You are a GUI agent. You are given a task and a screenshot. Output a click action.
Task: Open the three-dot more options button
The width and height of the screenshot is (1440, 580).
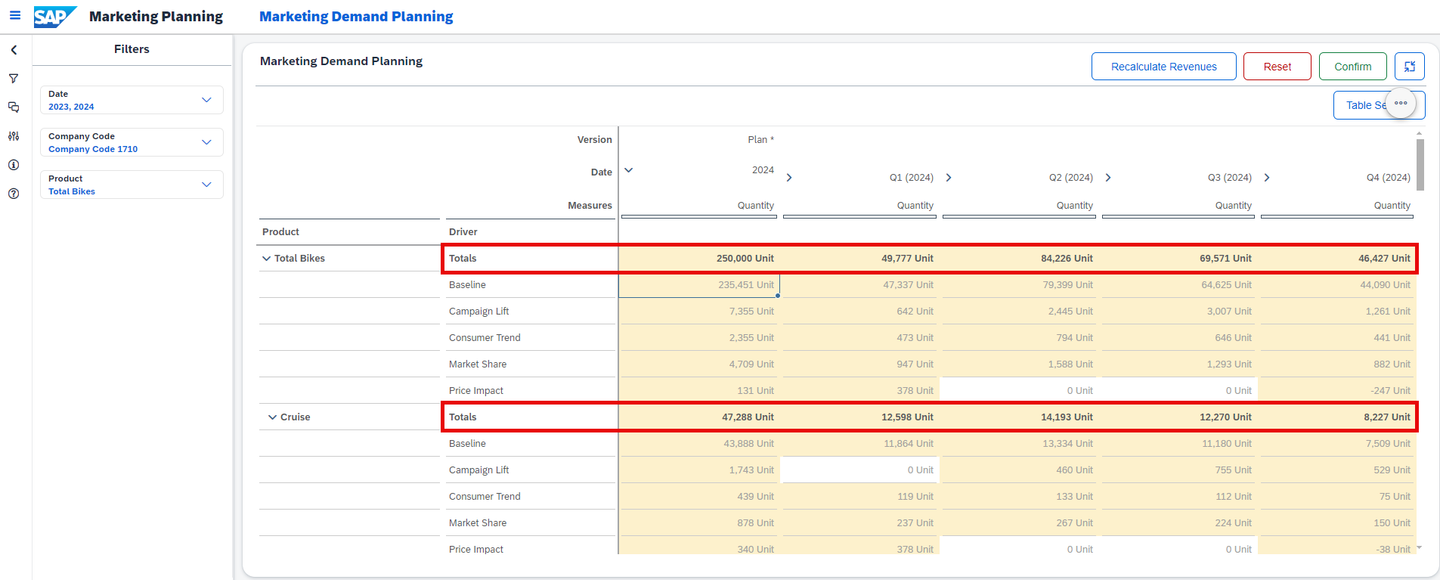(x=1400, y=103)
